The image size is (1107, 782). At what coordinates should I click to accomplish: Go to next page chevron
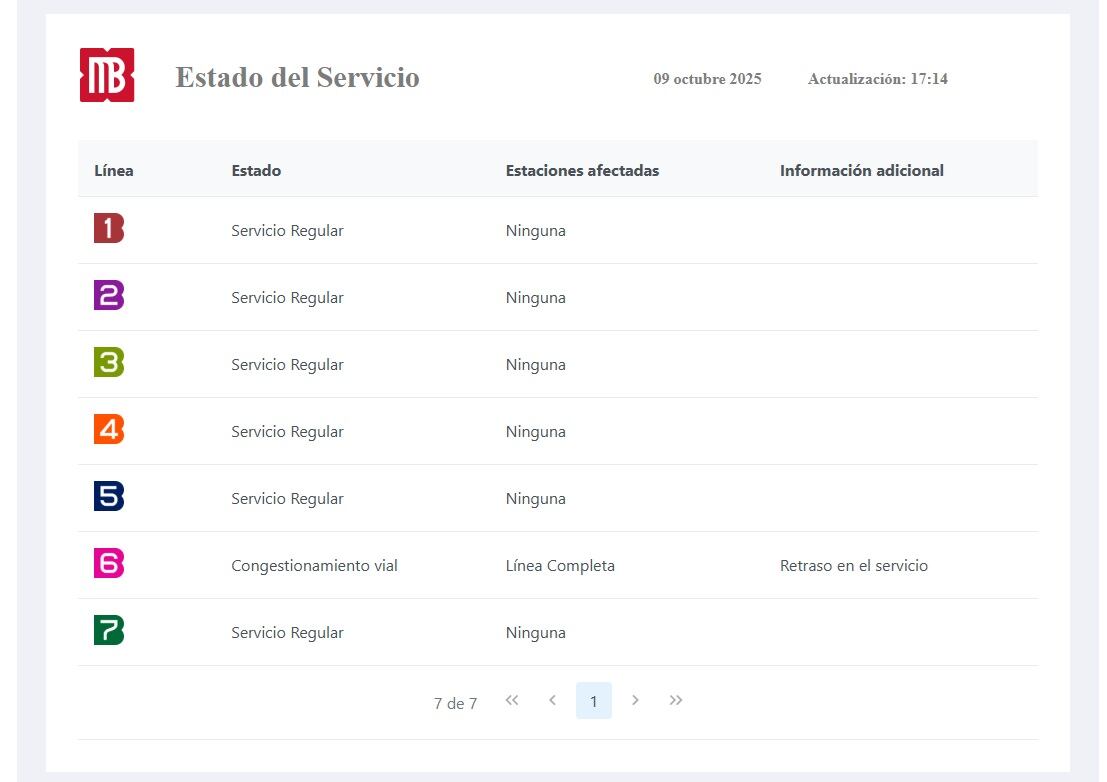point(635,700)
